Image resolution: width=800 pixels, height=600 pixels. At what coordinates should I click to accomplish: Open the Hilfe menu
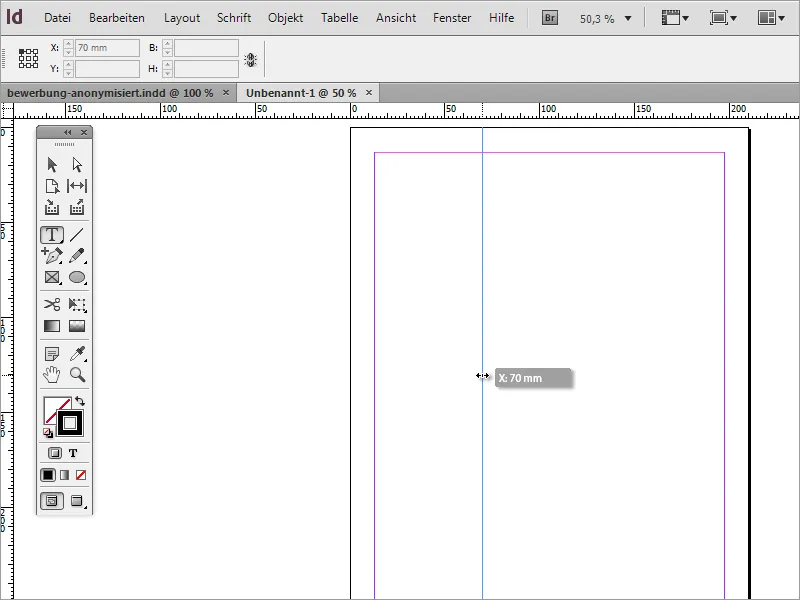(x=502, y=18)
